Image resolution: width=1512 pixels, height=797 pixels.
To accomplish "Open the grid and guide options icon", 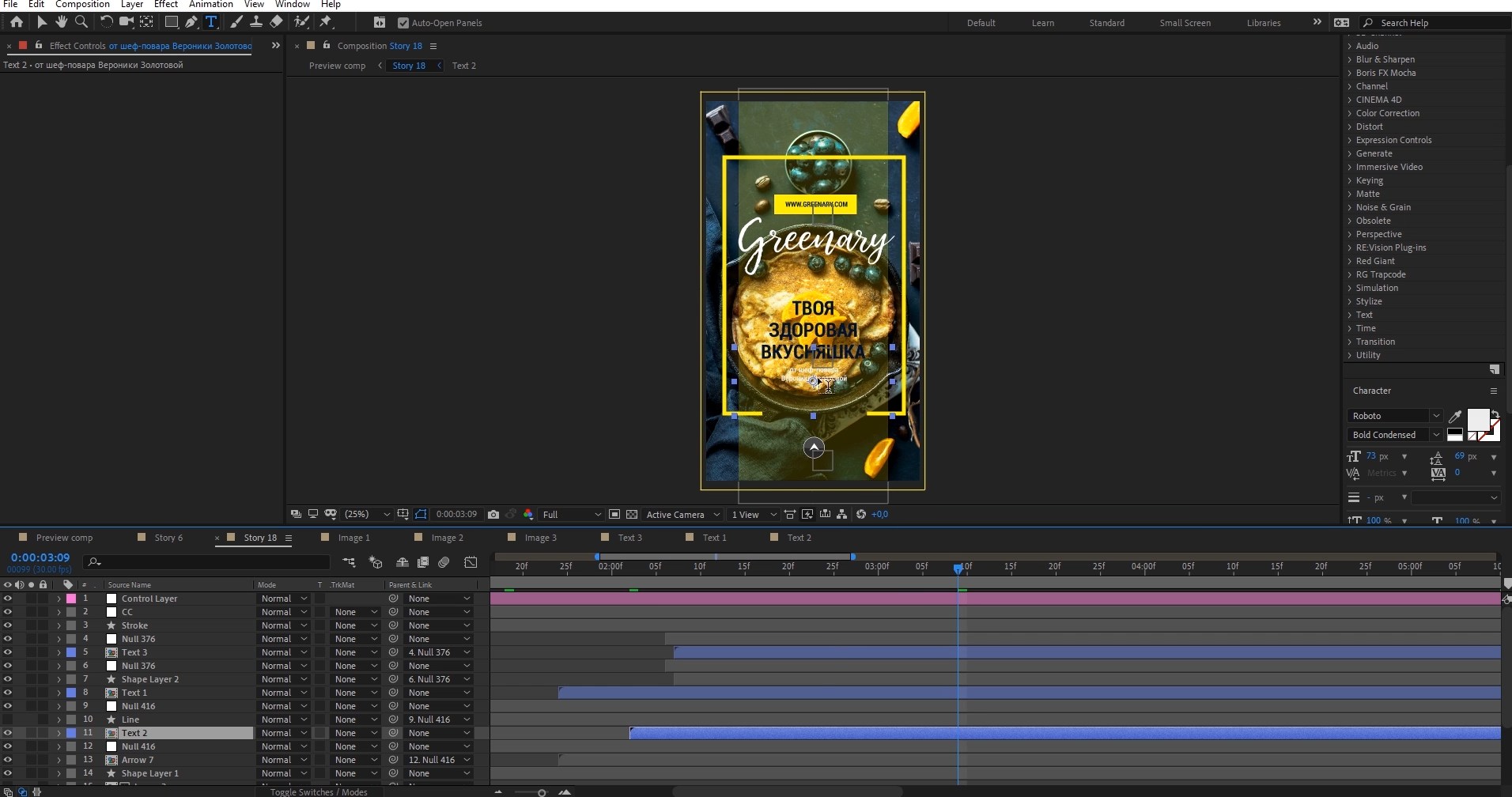I will [x=403, y=514].
